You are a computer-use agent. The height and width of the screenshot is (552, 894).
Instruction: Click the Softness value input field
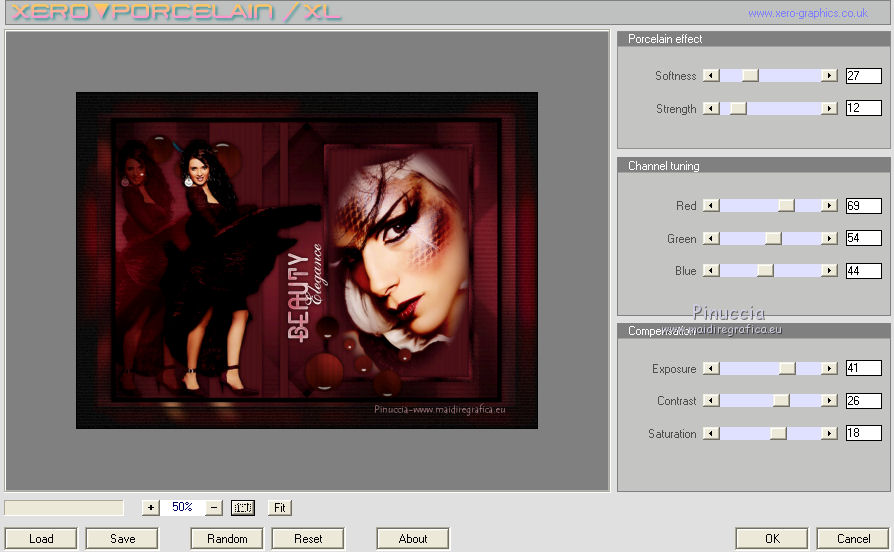(x=863, y=76)
